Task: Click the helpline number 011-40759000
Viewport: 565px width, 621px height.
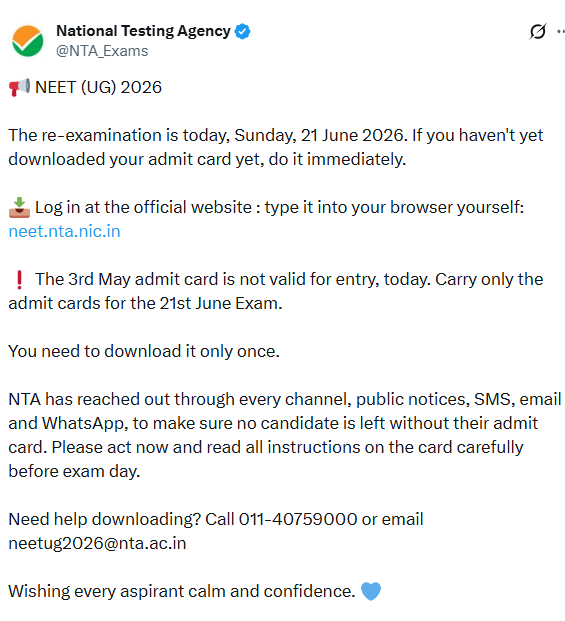Action: (298, 519)
